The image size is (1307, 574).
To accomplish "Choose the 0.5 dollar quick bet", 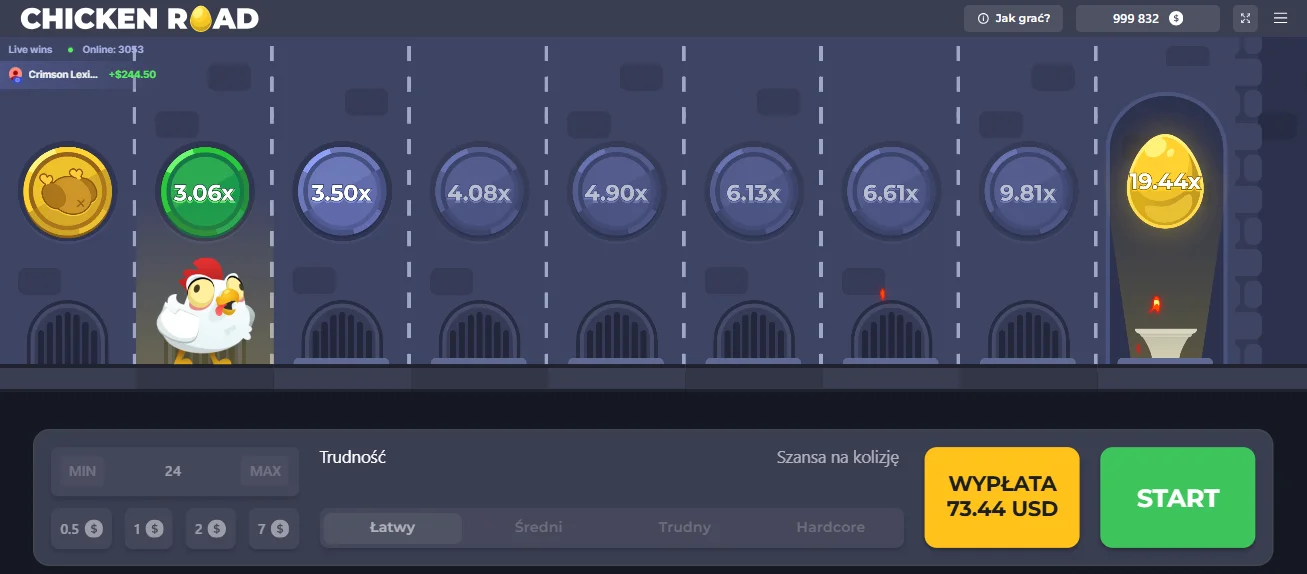I will (x=80, y=529).
